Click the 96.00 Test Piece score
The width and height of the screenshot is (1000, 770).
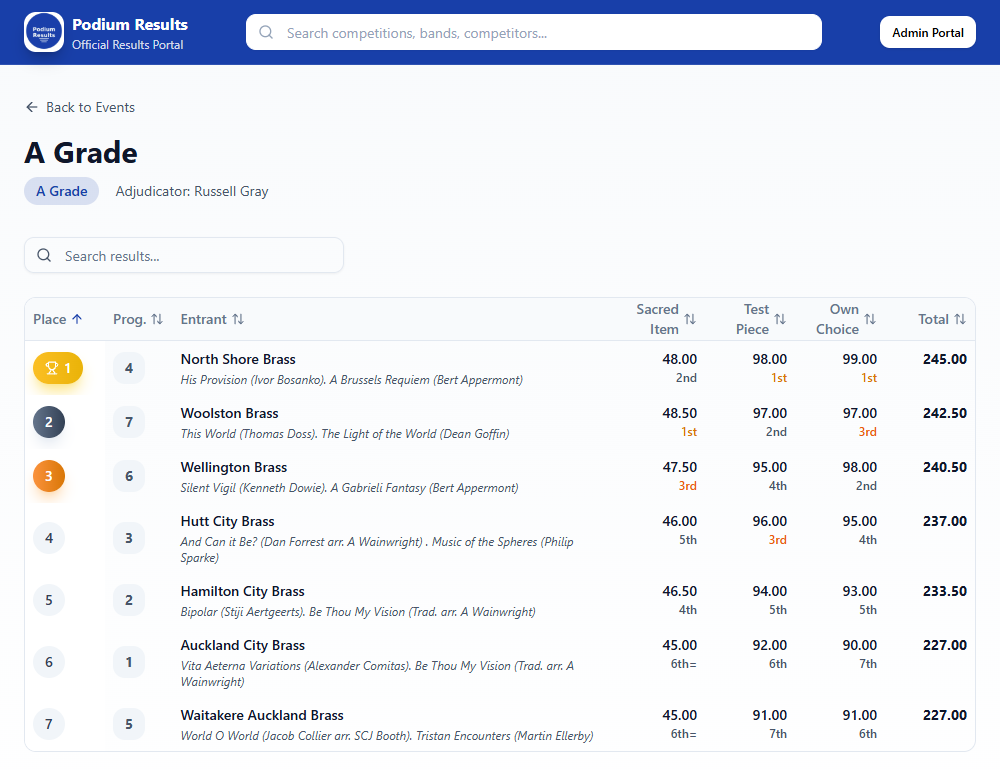pos(769,521)
